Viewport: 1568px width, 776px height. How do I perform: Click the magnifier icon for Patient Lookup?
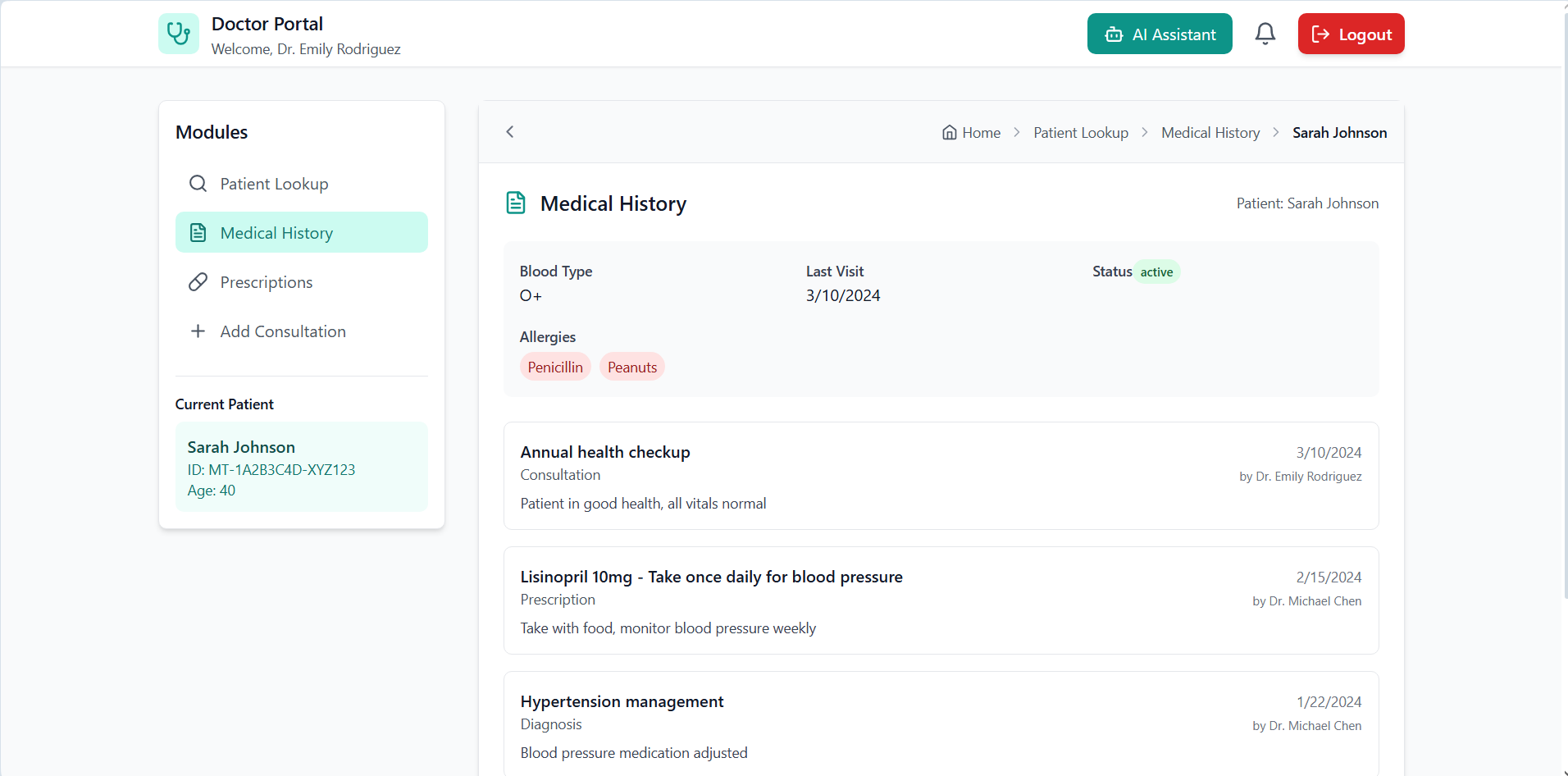(x=198, y=184)
